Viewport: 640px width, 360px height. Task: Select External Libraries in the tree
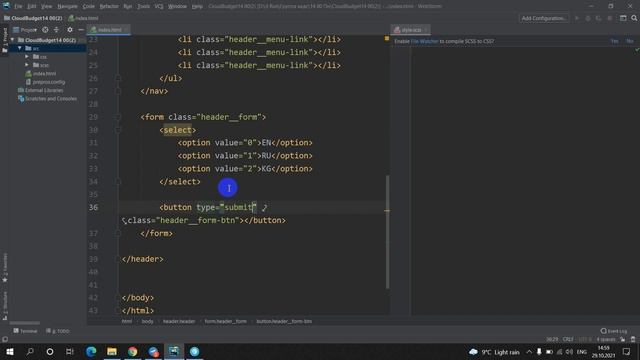pos(41,90)
